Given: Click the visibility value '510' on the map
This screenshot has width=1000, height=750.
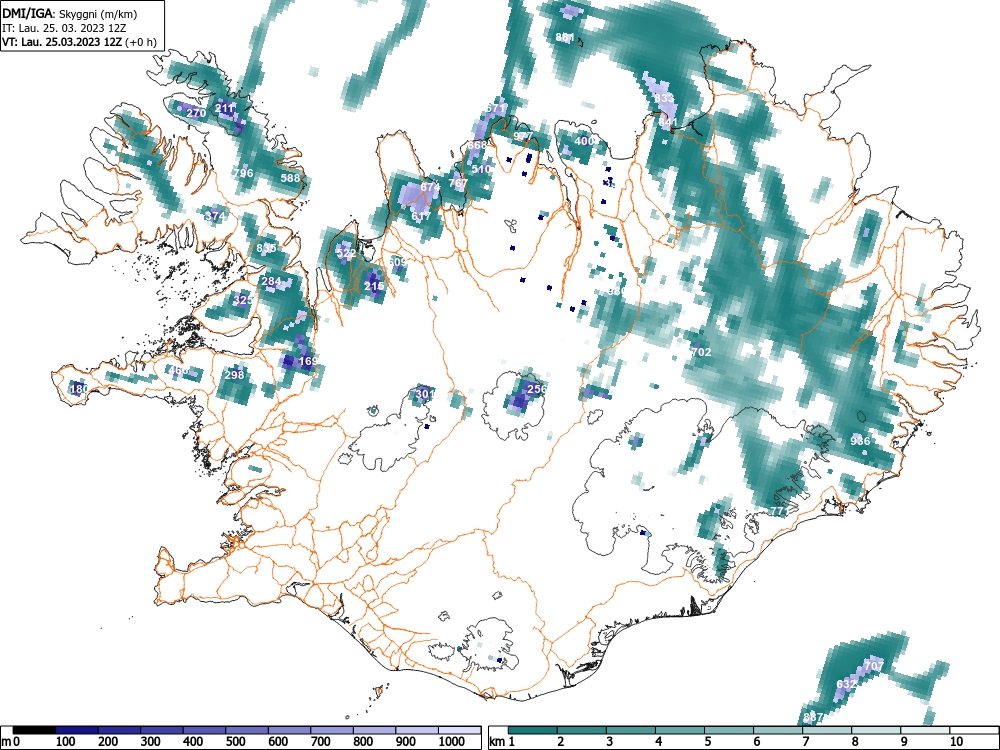Looking at the screenshot, I should coord(482,169).
